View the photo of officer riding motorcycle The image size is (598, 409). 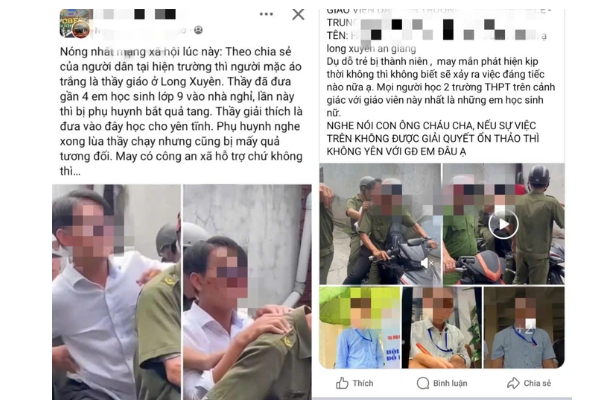[x=380, y=224]
